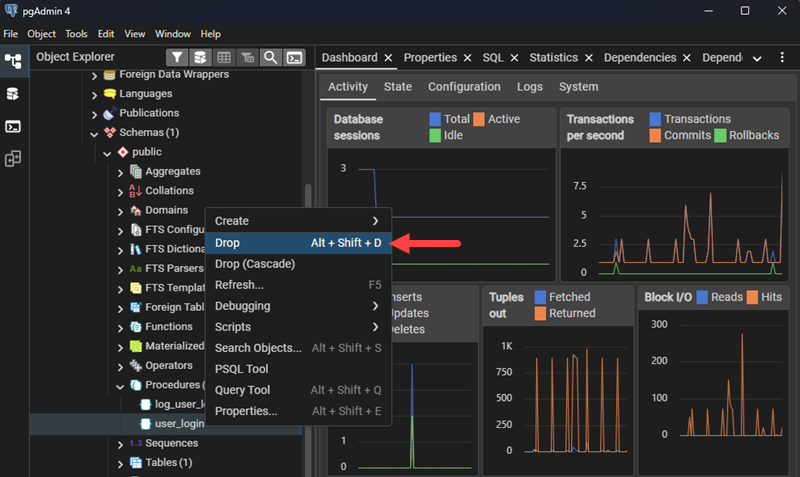Open the tab overflow dropdown chevron

tap(757, 58)
